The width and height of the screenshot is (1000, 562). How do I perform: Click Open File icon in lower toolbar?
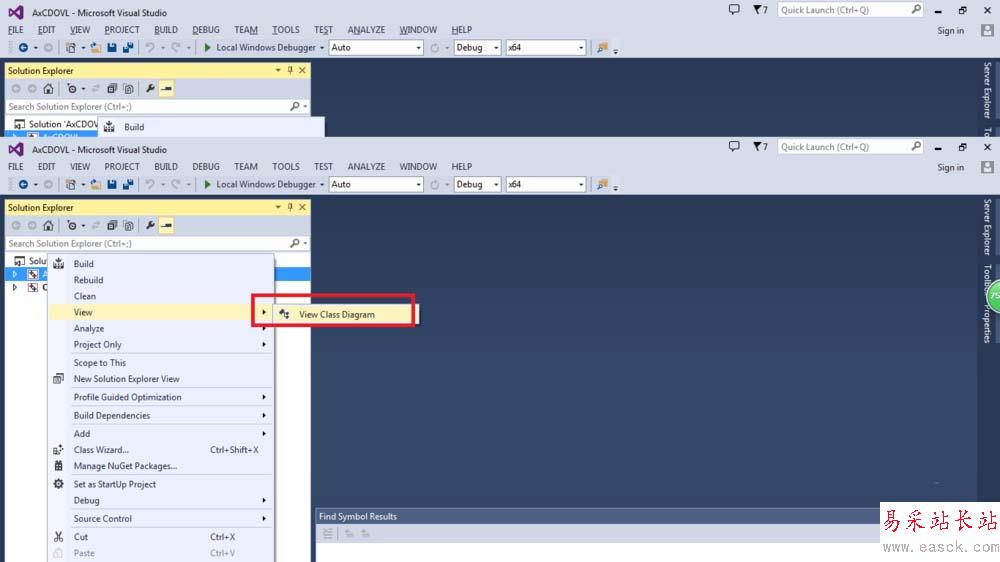click(96, 184)
